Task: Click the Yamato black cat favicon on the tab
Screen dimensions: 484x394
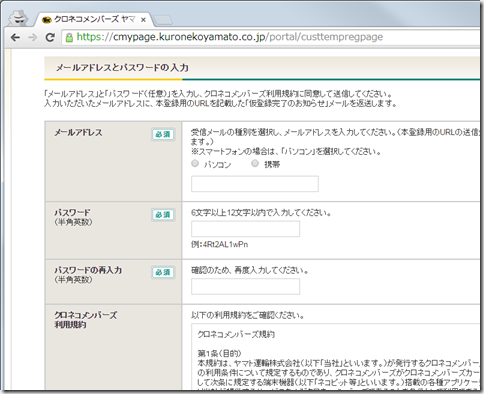Action: (x=47, y=20)
